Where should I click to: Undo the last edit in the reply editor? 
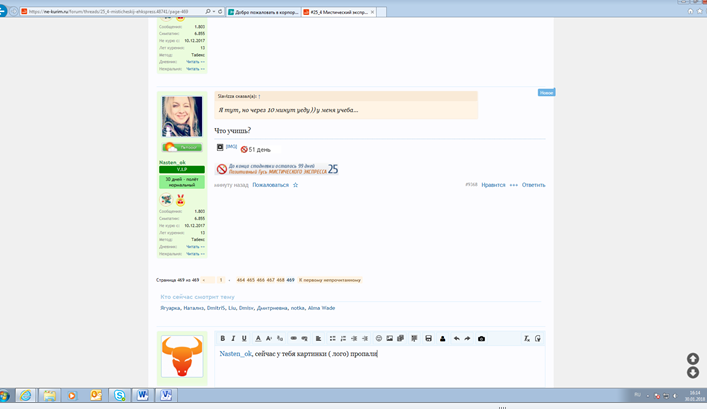(456, 338)
